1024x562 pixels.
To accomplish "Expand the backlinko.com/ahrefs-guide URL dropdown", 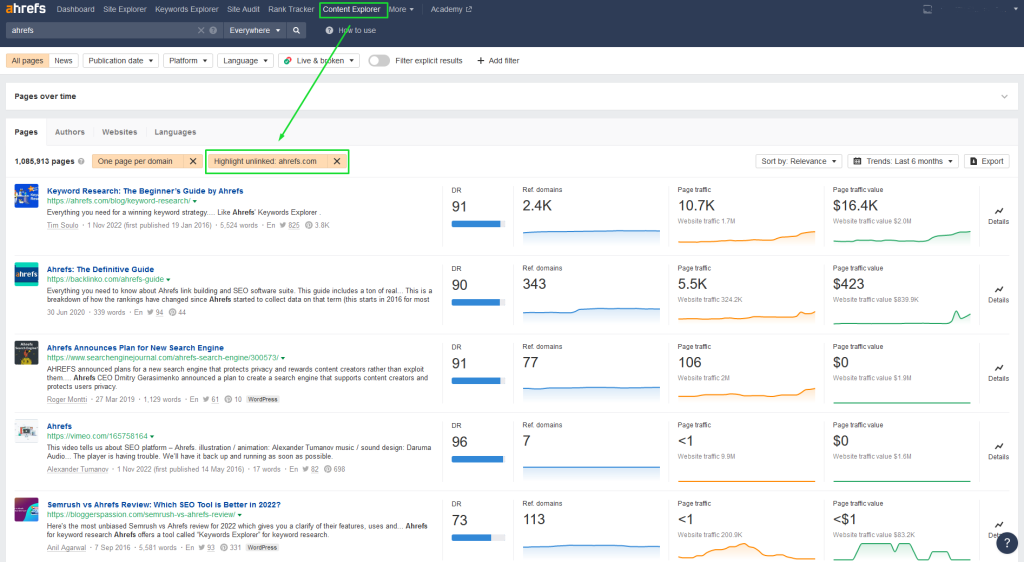I will [x=168, y=279].
